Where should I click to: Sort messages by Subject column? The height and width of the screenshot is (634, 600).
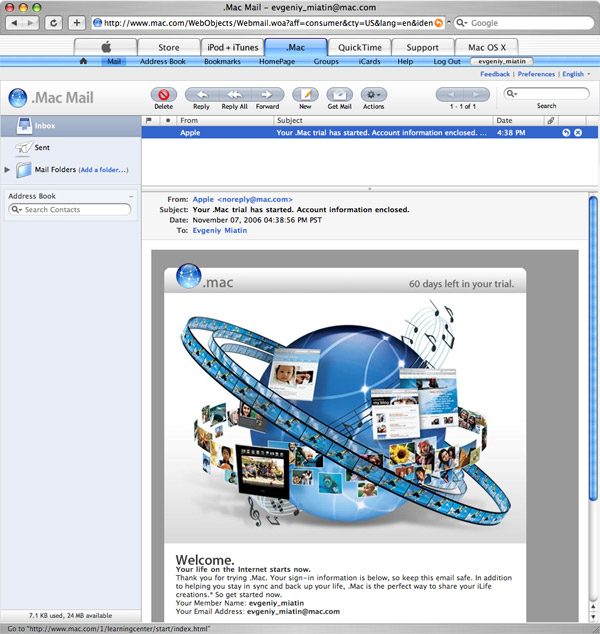(x=383, y=120)
